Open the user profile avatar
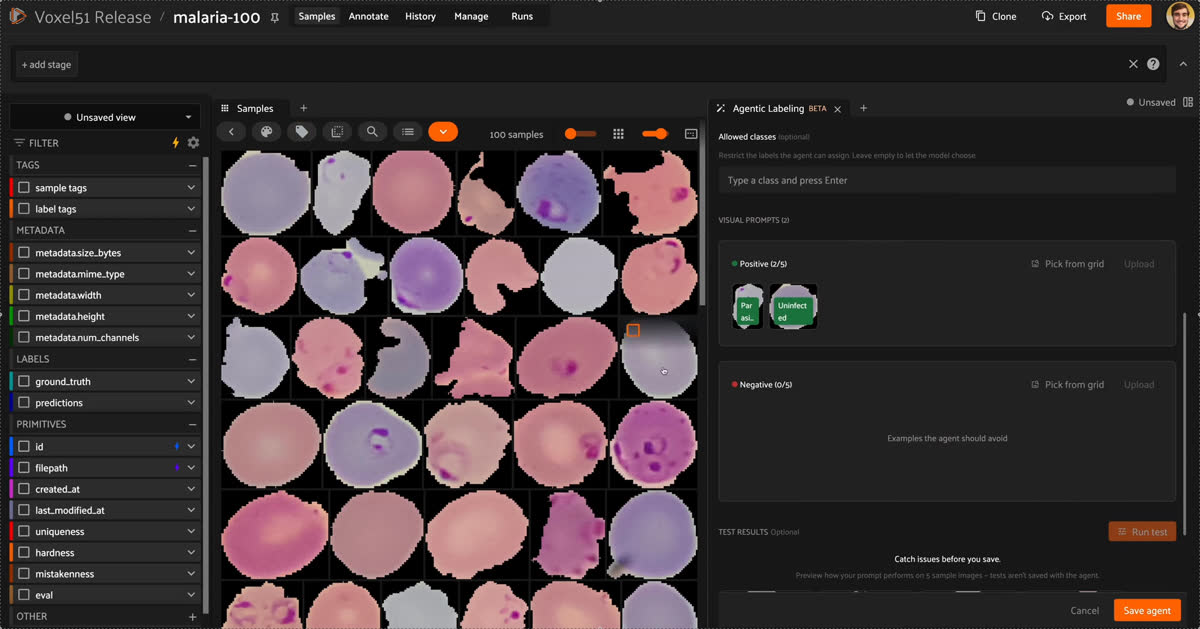Image resolution: width=1200 pixels, height=629 pixels. point(1179,16)
